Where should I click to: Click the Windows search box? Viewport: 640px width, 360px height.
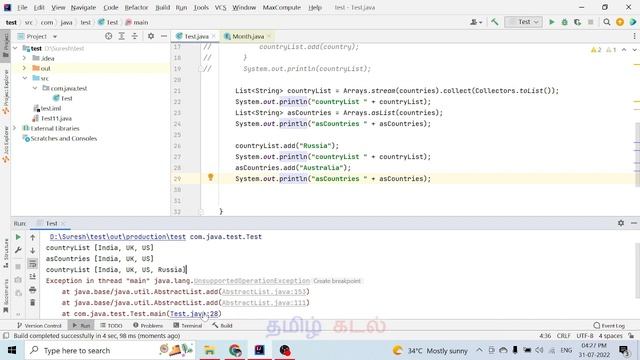tap(109, 350)
